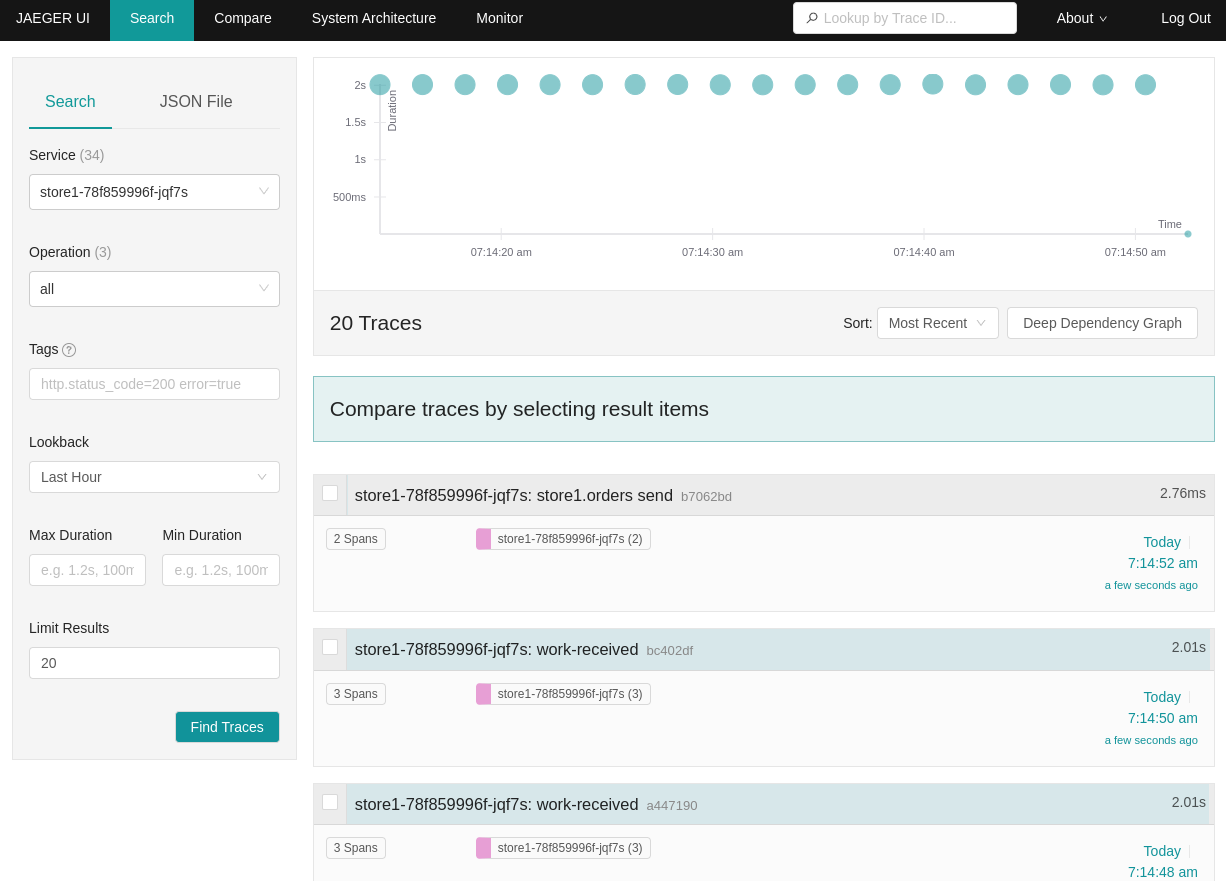
Task: Click the last large trace dot on the scatter plot
Action: (x=1145, y=85)
